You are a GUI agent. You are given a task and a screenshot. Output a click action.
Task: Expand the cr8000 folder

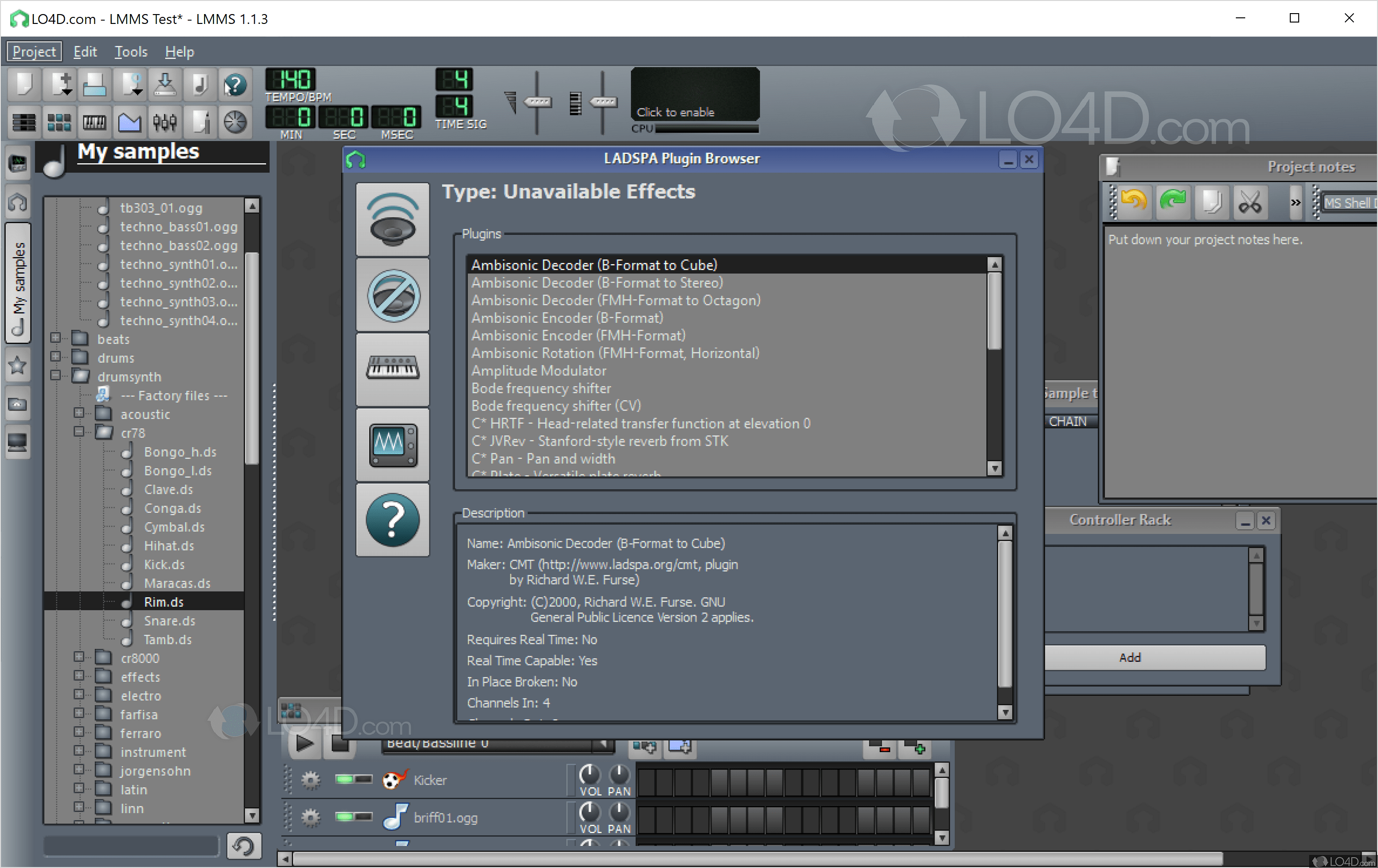[x=79, y=657]
